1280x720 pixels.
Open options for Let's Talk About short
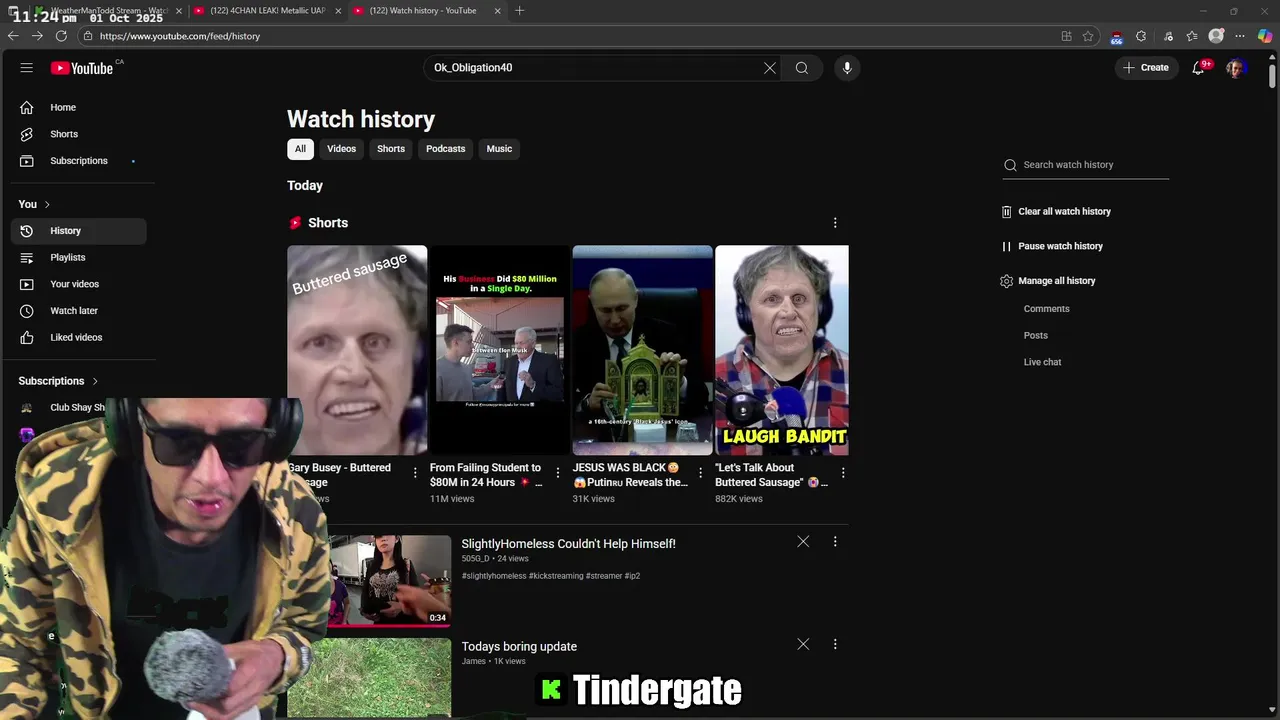tap(843, 472)
